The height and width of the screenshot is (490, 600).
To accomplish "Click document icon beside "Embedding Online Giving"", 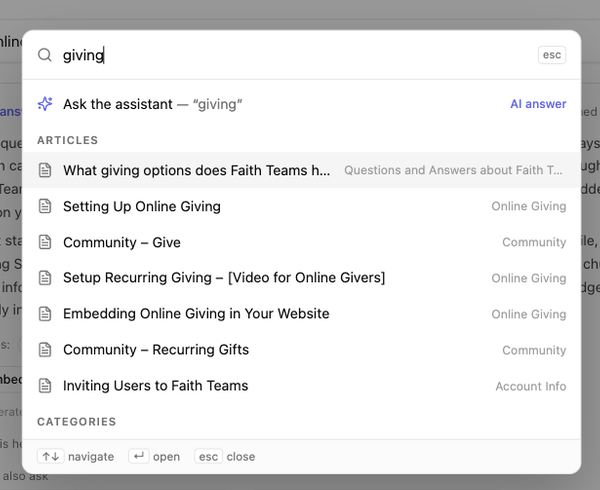I will (45, 314).
